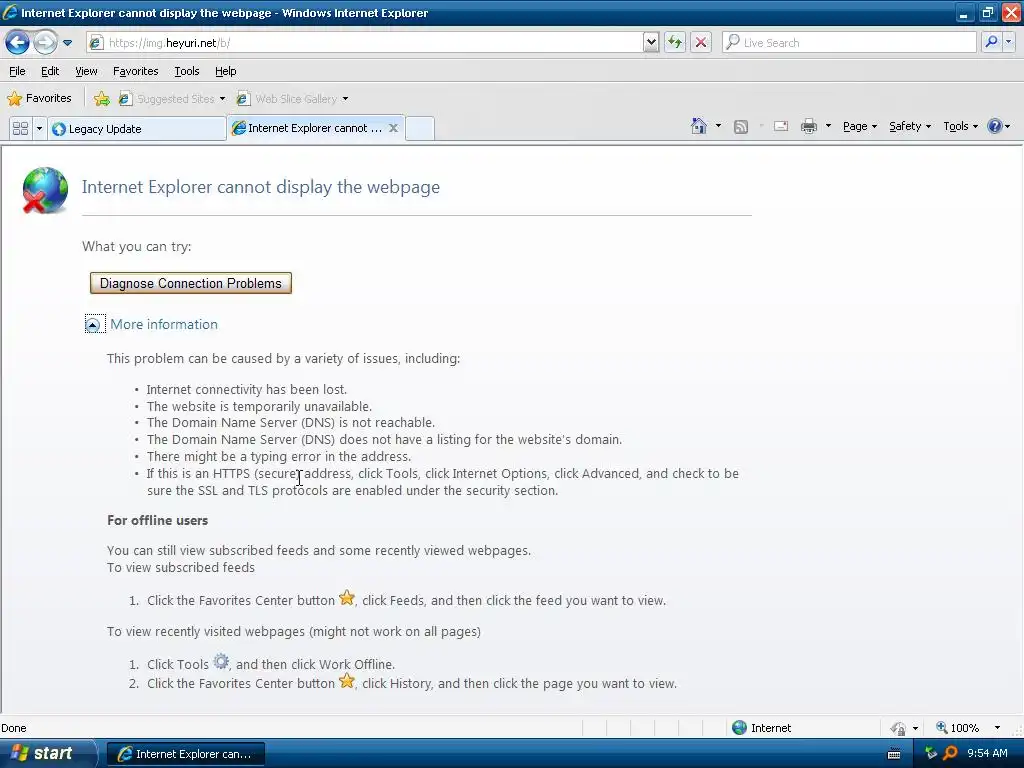Expand Web Slice Gallery dropdown arrow
1024x768 pixels.
[345, 99]
